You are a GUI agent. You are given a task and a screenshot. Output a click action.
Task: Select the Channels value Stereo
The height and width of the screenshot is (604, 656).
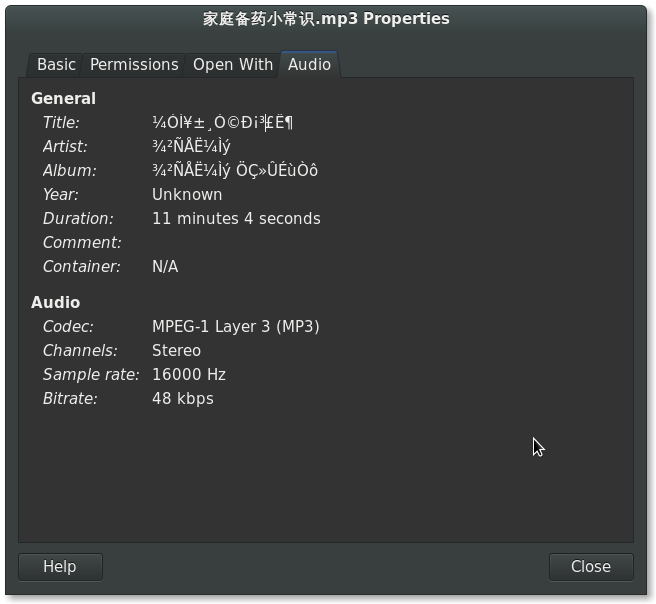pyautogui.click(x=176, y=351)
